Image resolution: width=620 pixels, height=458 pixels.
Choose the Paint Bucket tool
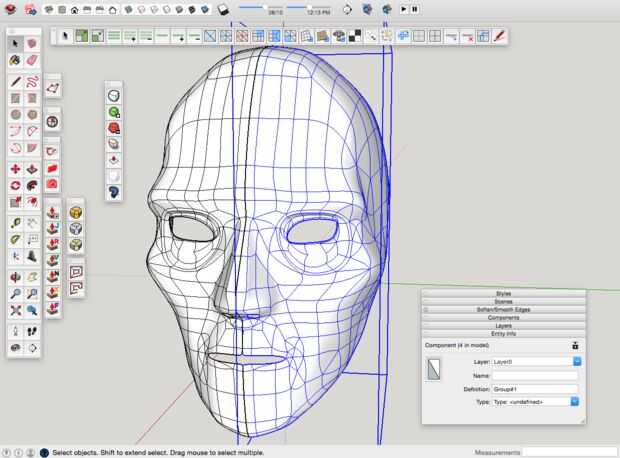(15, 61)
